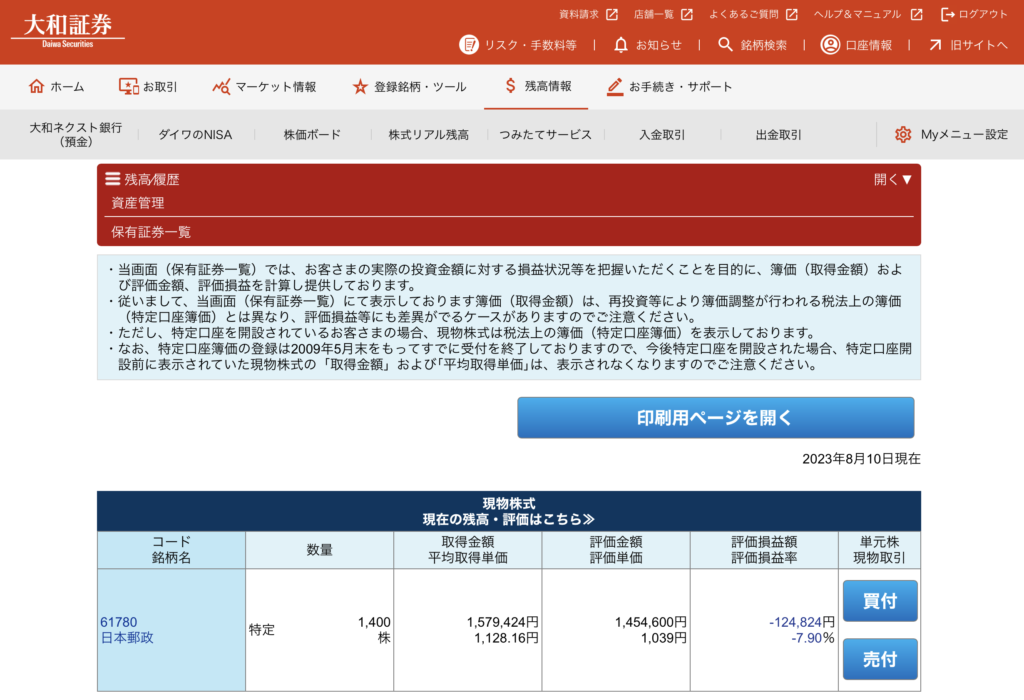Click the 日本郵政 stock name
Viewport: 1024px width, 700px height.
pos(127,638)
